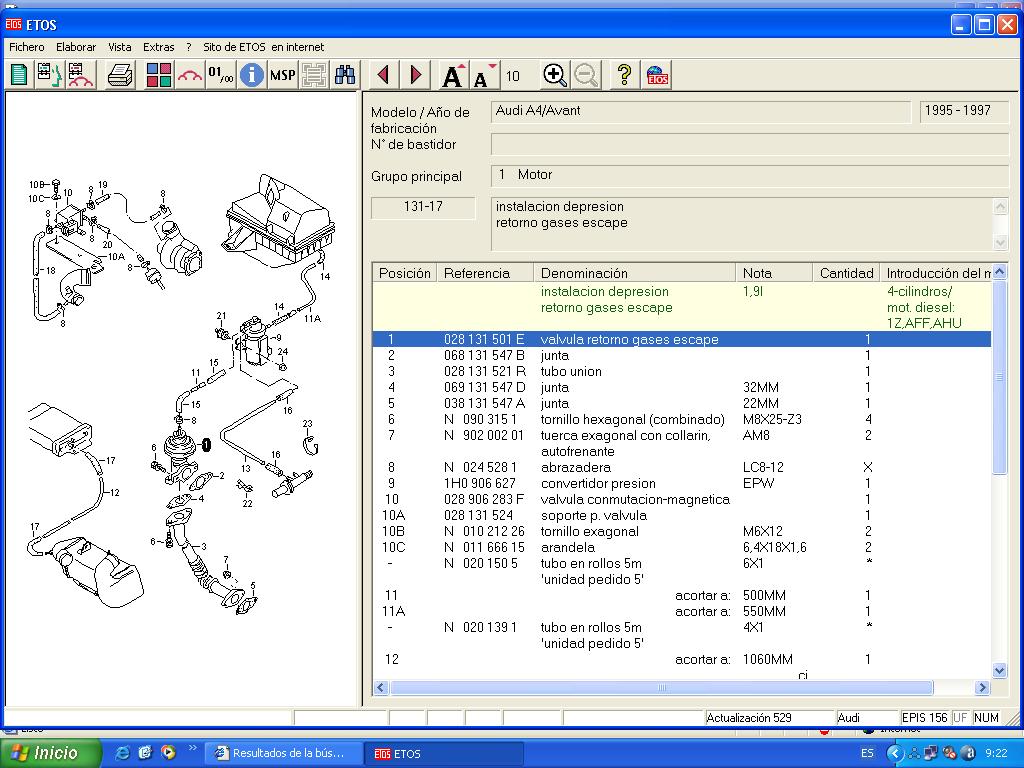Select the arandela row
This screenshot has height=768, width=1024.
point(682,547)
